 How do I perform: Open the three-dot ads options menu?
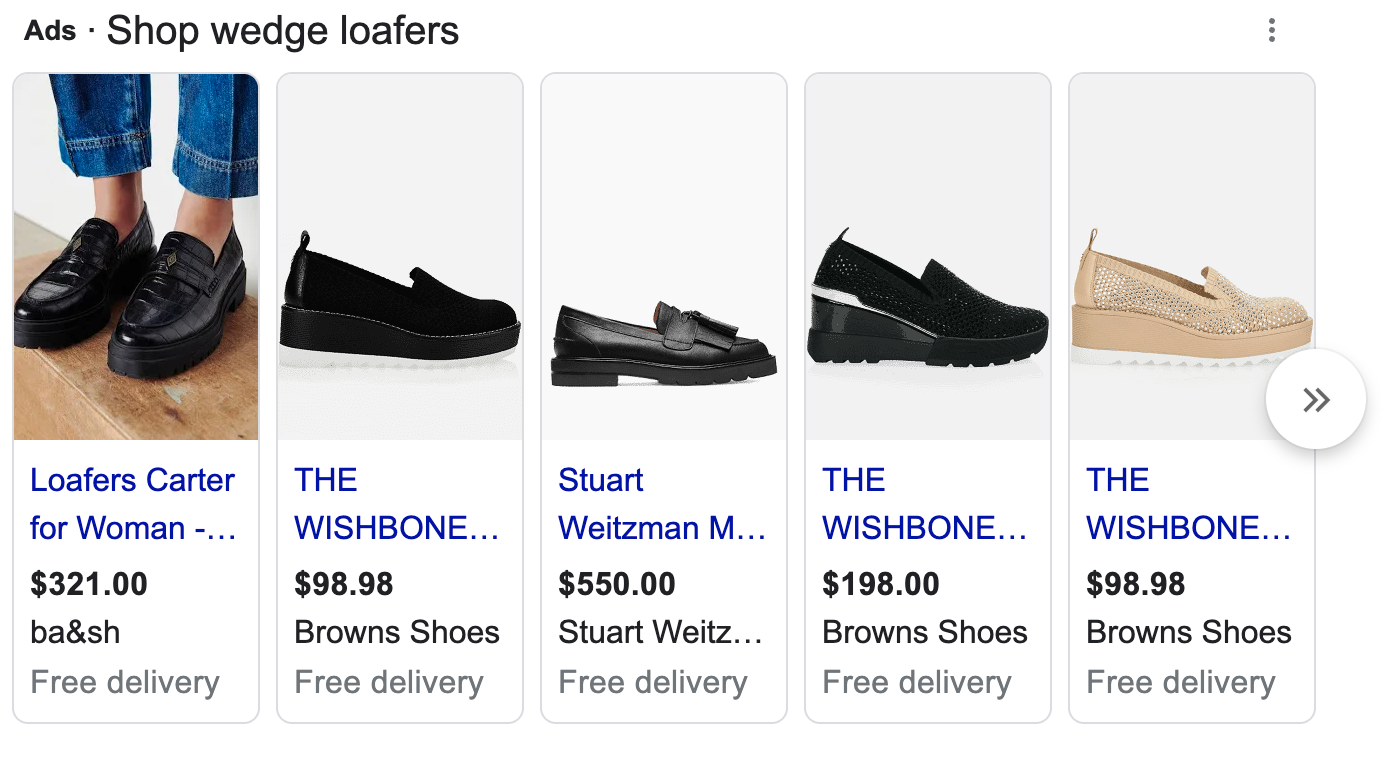coord(1271,31)
